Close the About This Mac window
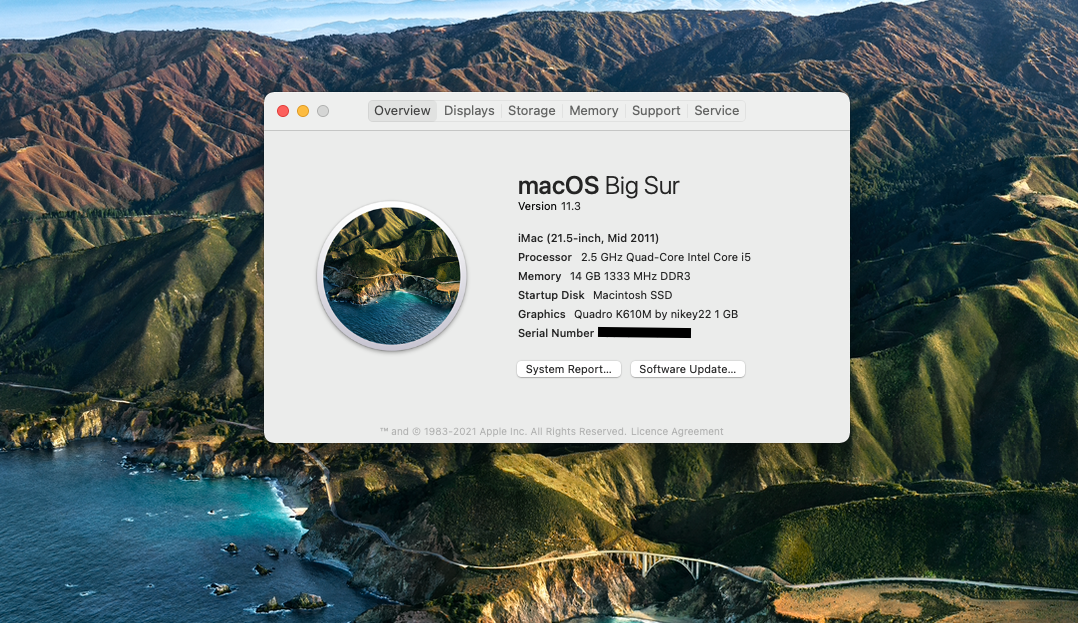This screenshot has width=1078, height=623. point(283,111)
